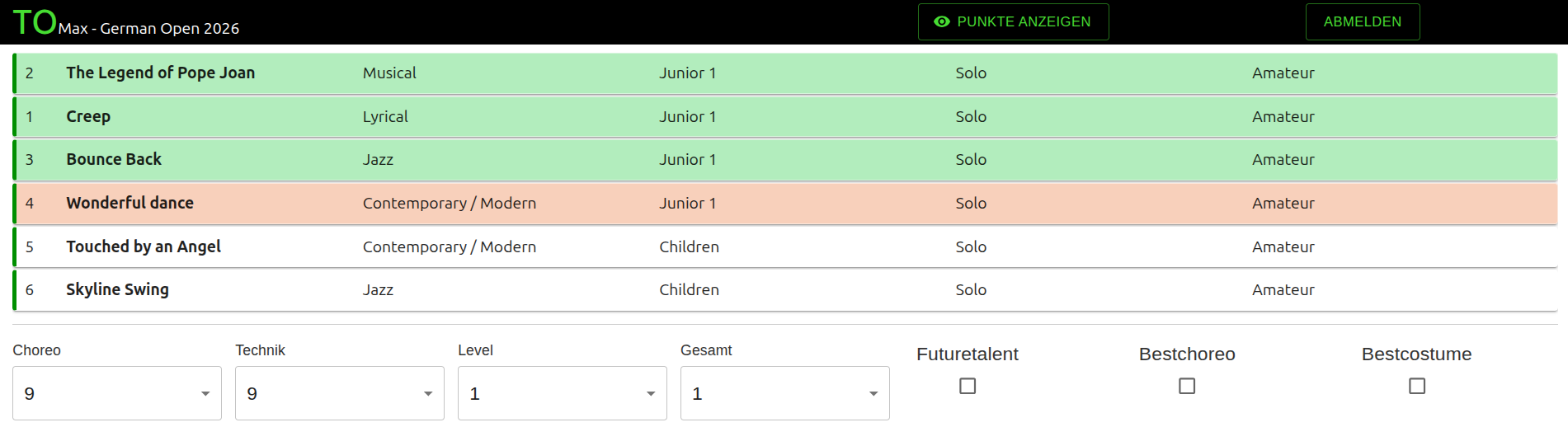1568x427 pixels.
Task: Tick the Bestchoreo checkbox
Action: pyautogui.click(x=1187, y=386)
